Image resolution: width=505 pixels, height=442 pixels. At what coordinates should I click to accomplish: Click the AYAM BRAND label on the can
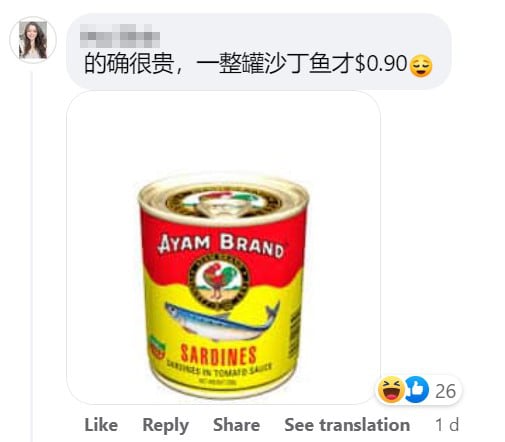tap(221, 246)
